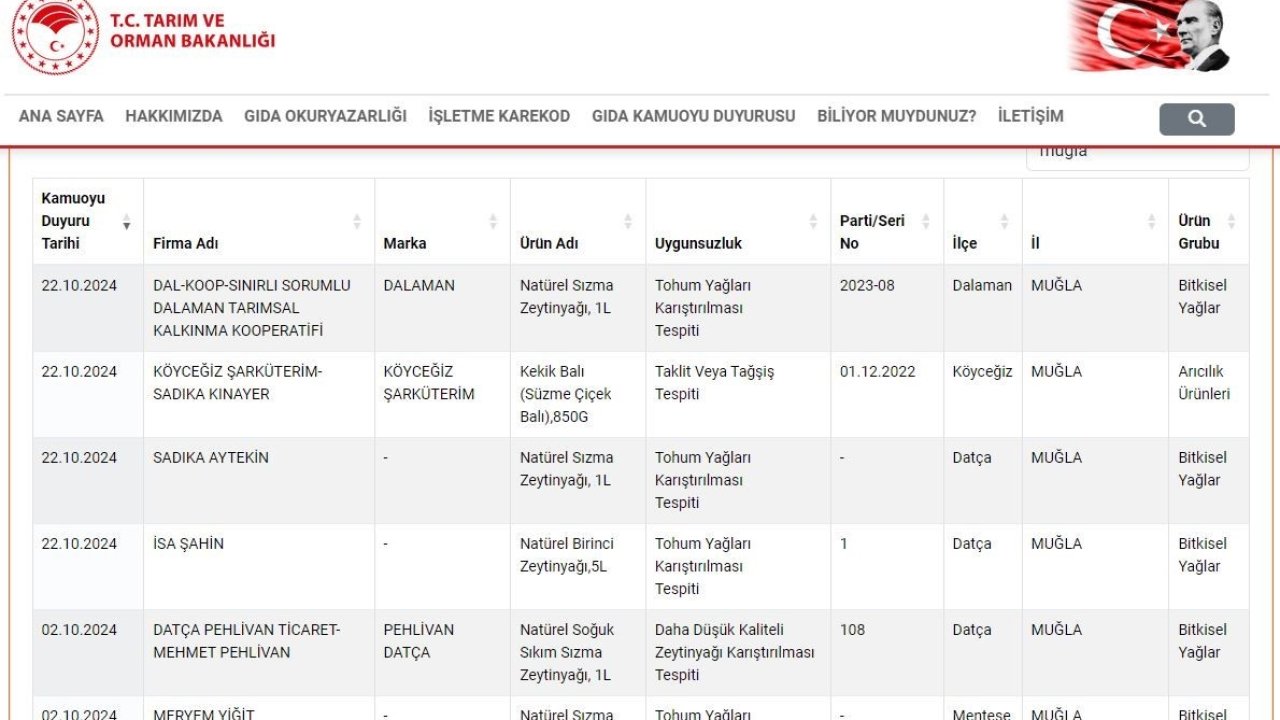Open İŞLETME KAREKOD menu item
Screen dimensions: 1280x720
[499, 116]
